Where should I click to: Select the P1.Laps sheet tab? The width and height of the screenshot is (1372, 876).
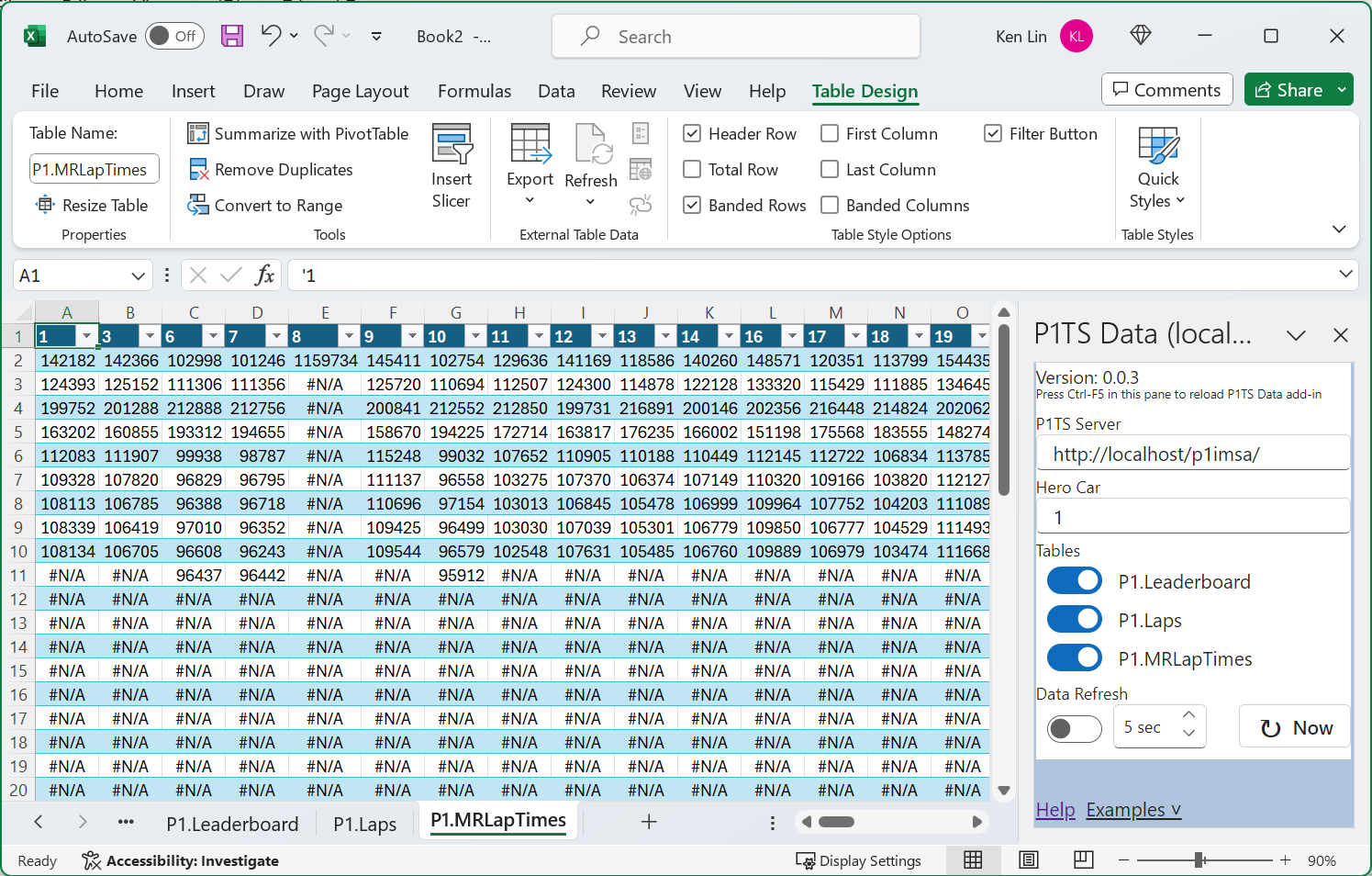coord(365,824)
